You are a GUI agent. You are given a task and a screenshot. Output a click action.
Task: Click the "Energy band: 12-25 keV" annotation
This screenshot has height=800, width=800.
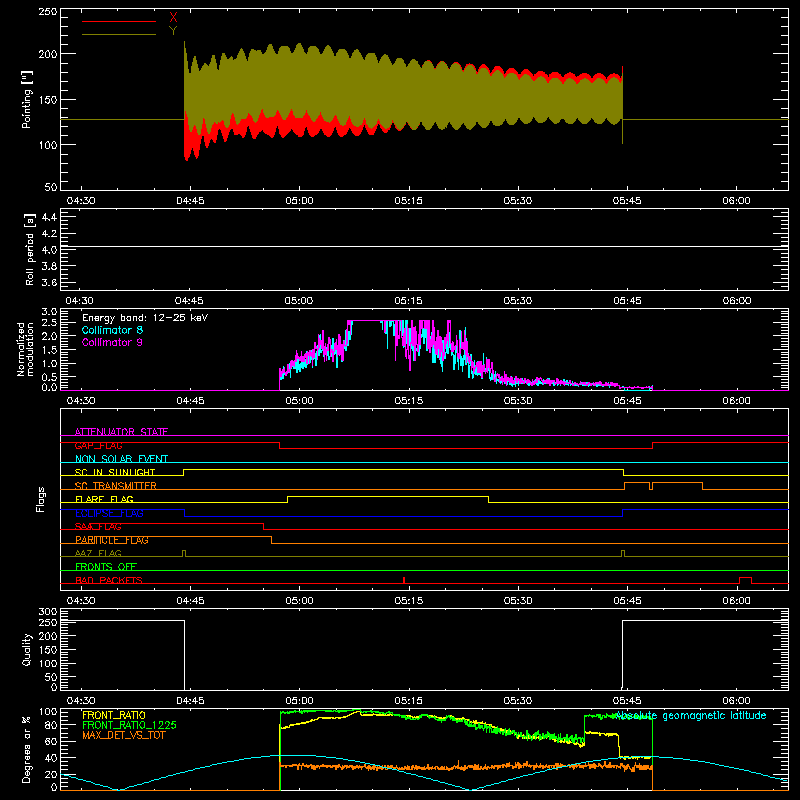145,318
